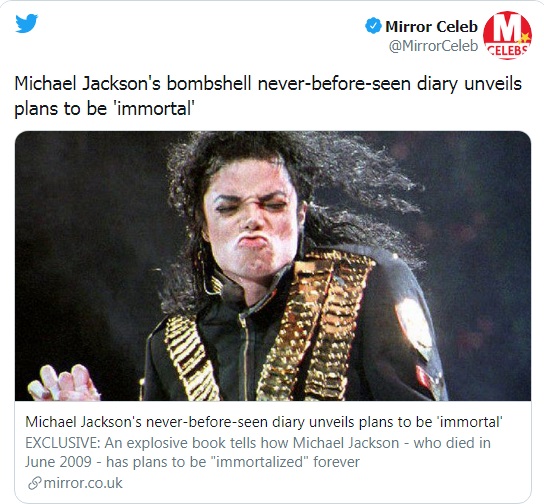
Task: Click the tweet headline about bombshell diary
Action: [268, 96]
